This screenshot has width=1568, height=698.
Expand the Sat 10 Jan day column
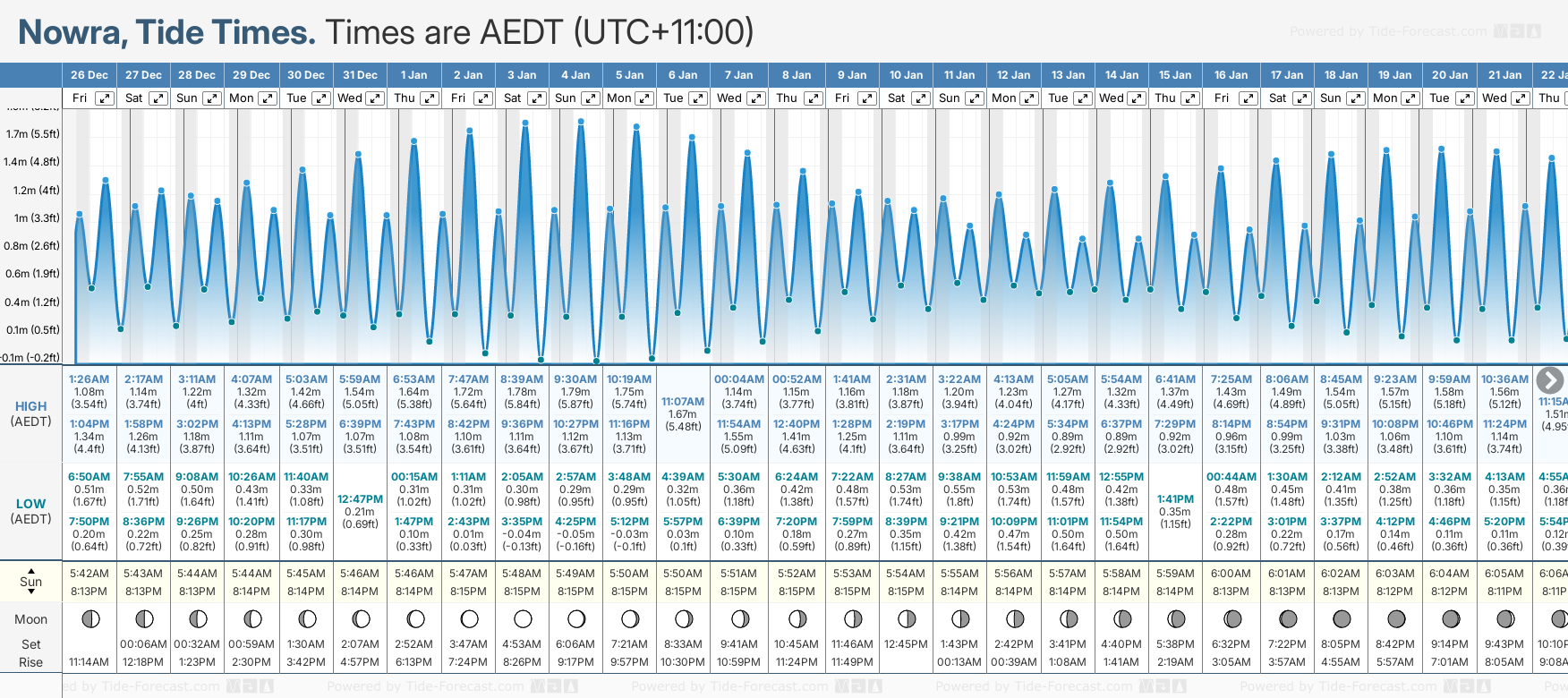point(920,98)
